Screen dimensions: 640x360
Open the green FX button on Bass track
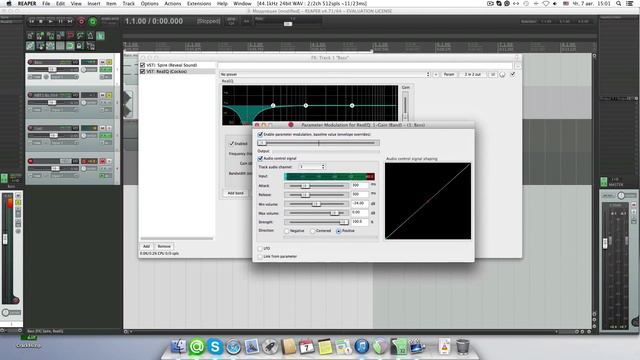[105, 69]
